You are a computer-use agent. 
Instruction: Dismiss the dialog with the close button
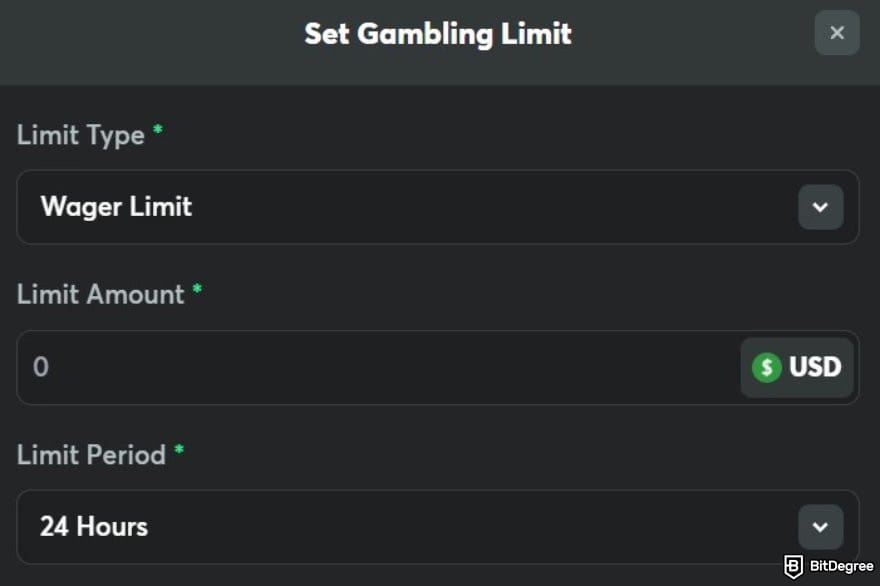(836, 33)
